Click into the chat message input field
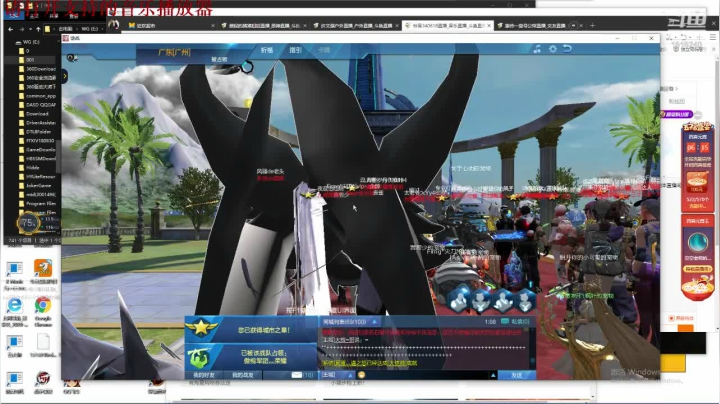 (427, 375)
